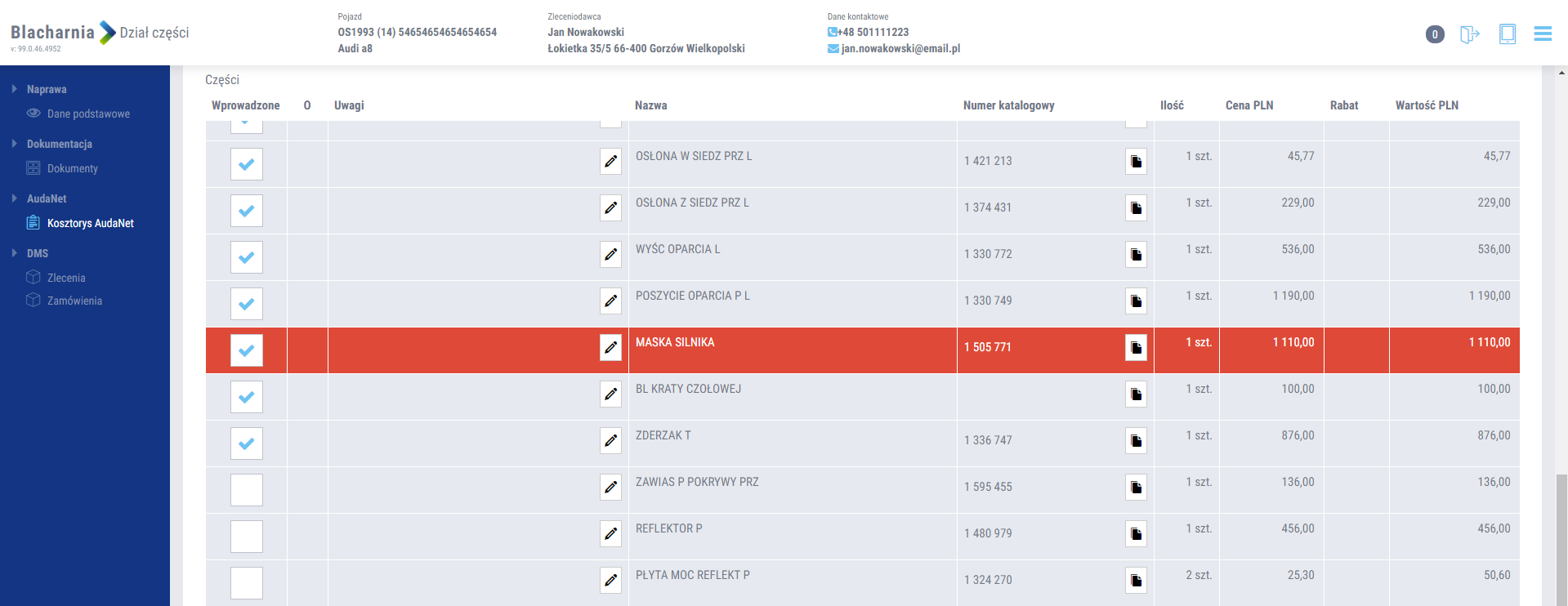
Task: Go to Zamówienia in the sidebar
Action: [x=74, y=301]
